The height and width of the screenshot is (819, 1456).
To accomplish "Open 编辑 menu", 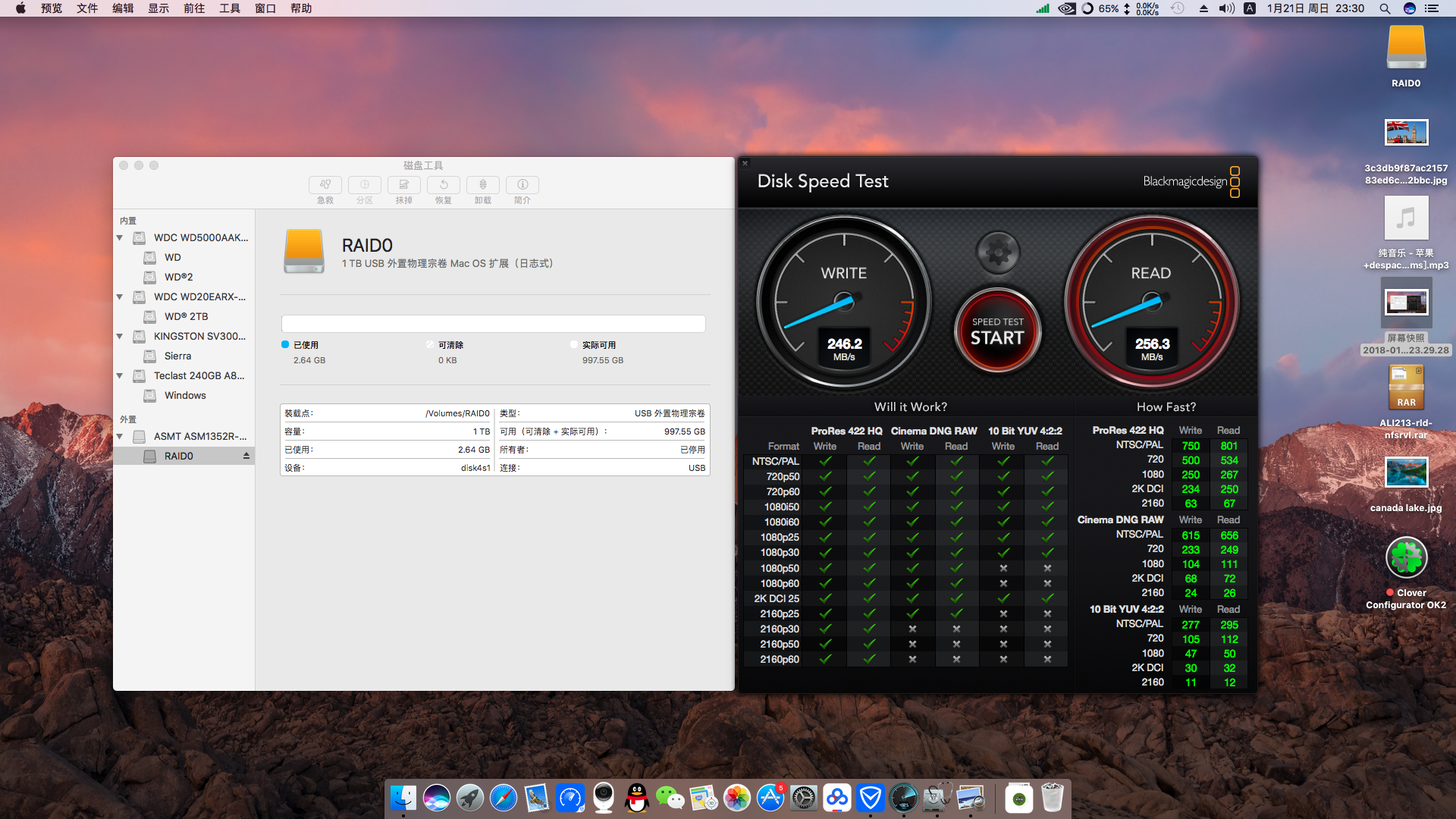I will pyautogui.click(x=123, y=8).
